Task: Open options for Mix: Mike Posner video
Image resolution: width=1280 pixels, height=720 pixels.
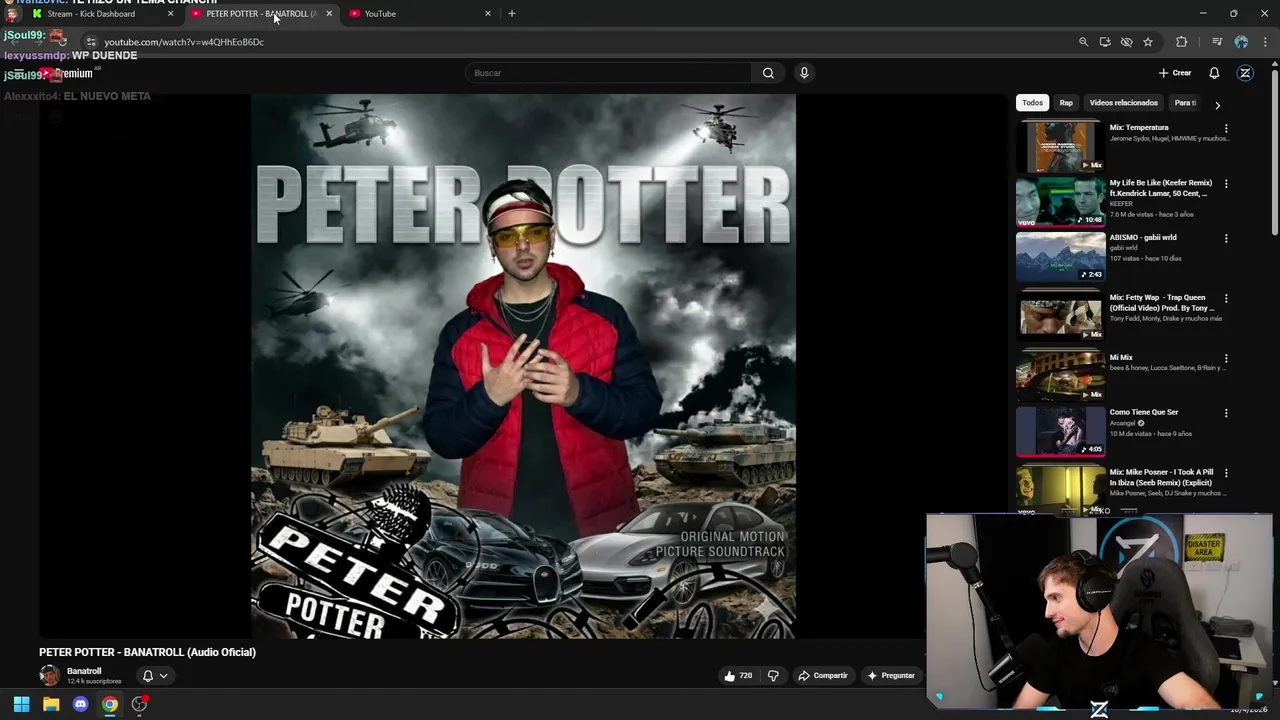Action: point(1226,474)
